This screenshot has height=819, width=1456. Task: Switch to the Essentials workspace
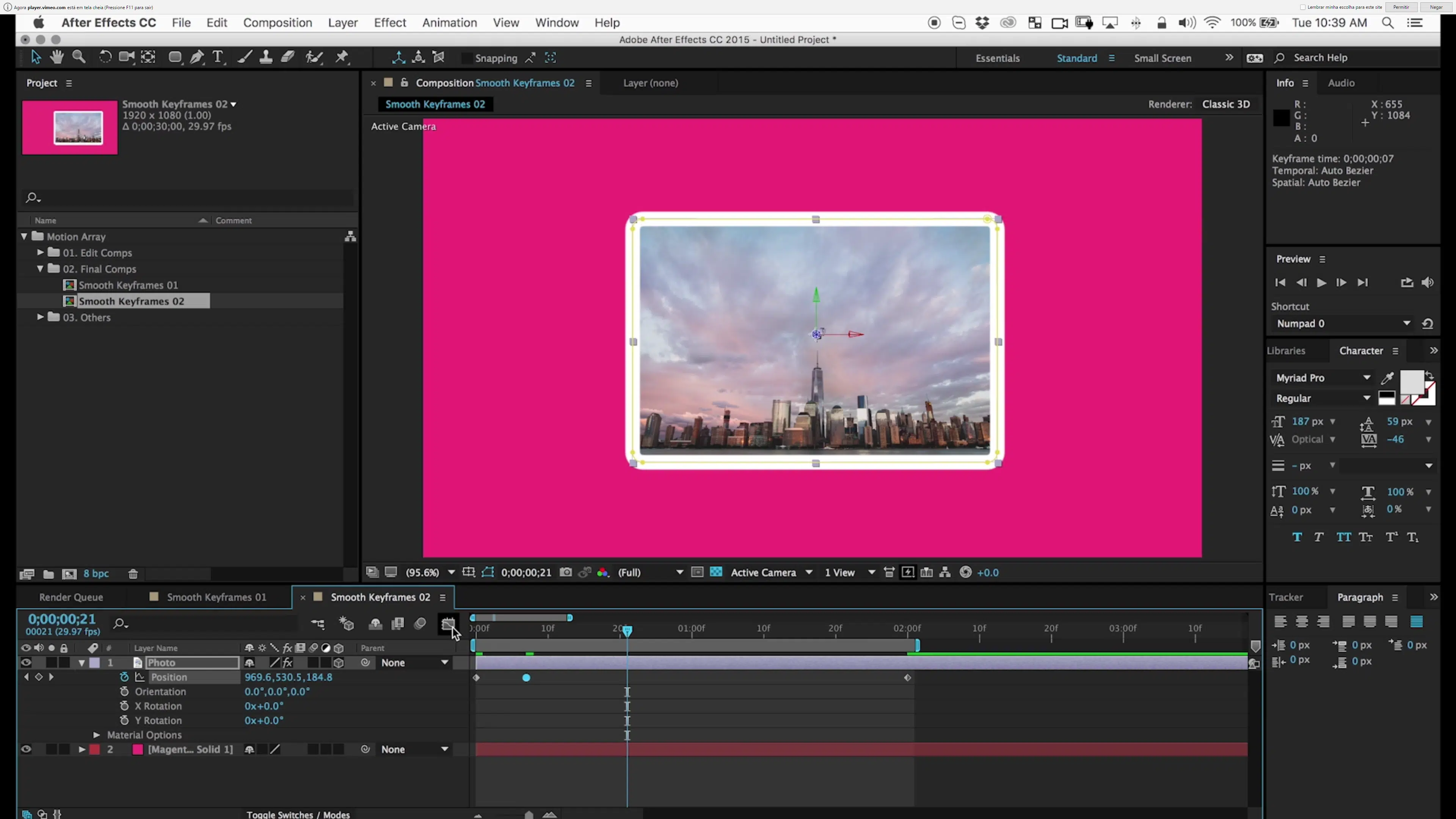click(x=998, y=58)
